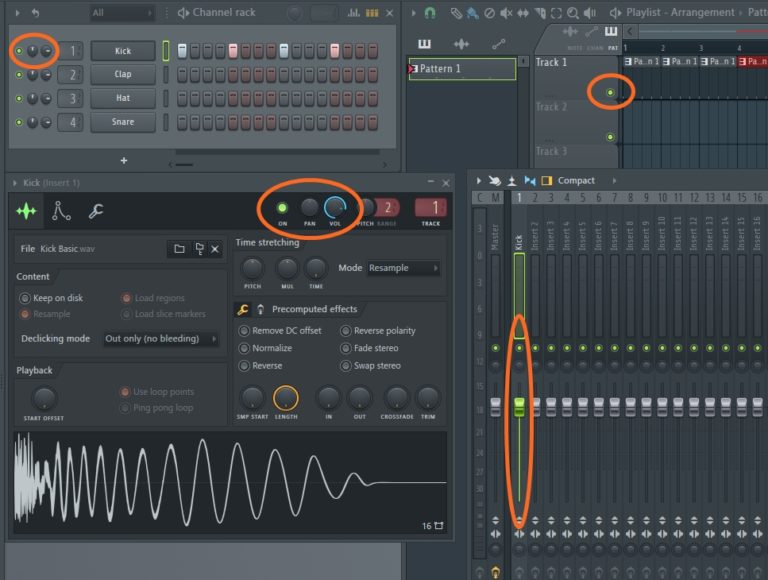Select the delete tool in Playlist toolbar
This screenshot has height=580, width=768.
489,13
